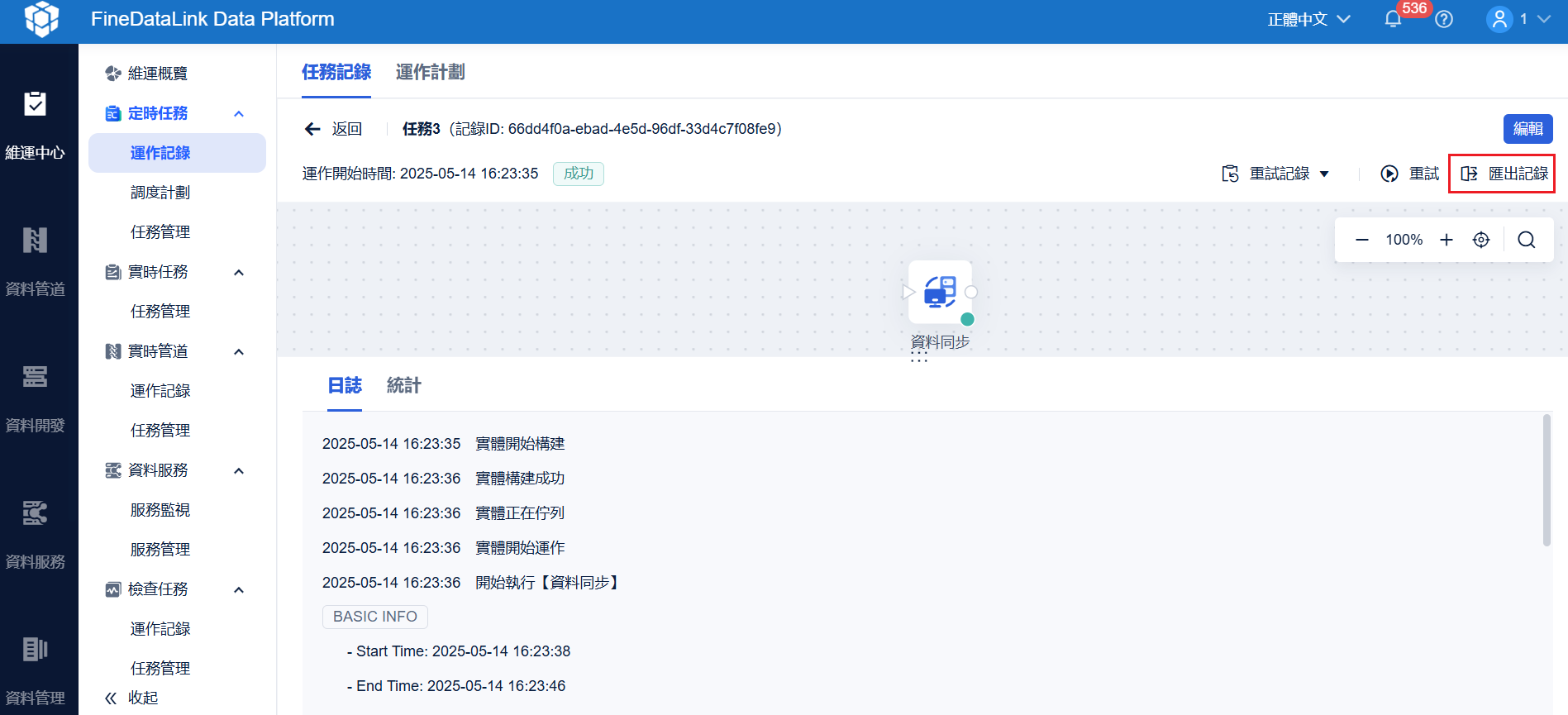Collapse the 定時任務 section chevron

tap(239, 113)
